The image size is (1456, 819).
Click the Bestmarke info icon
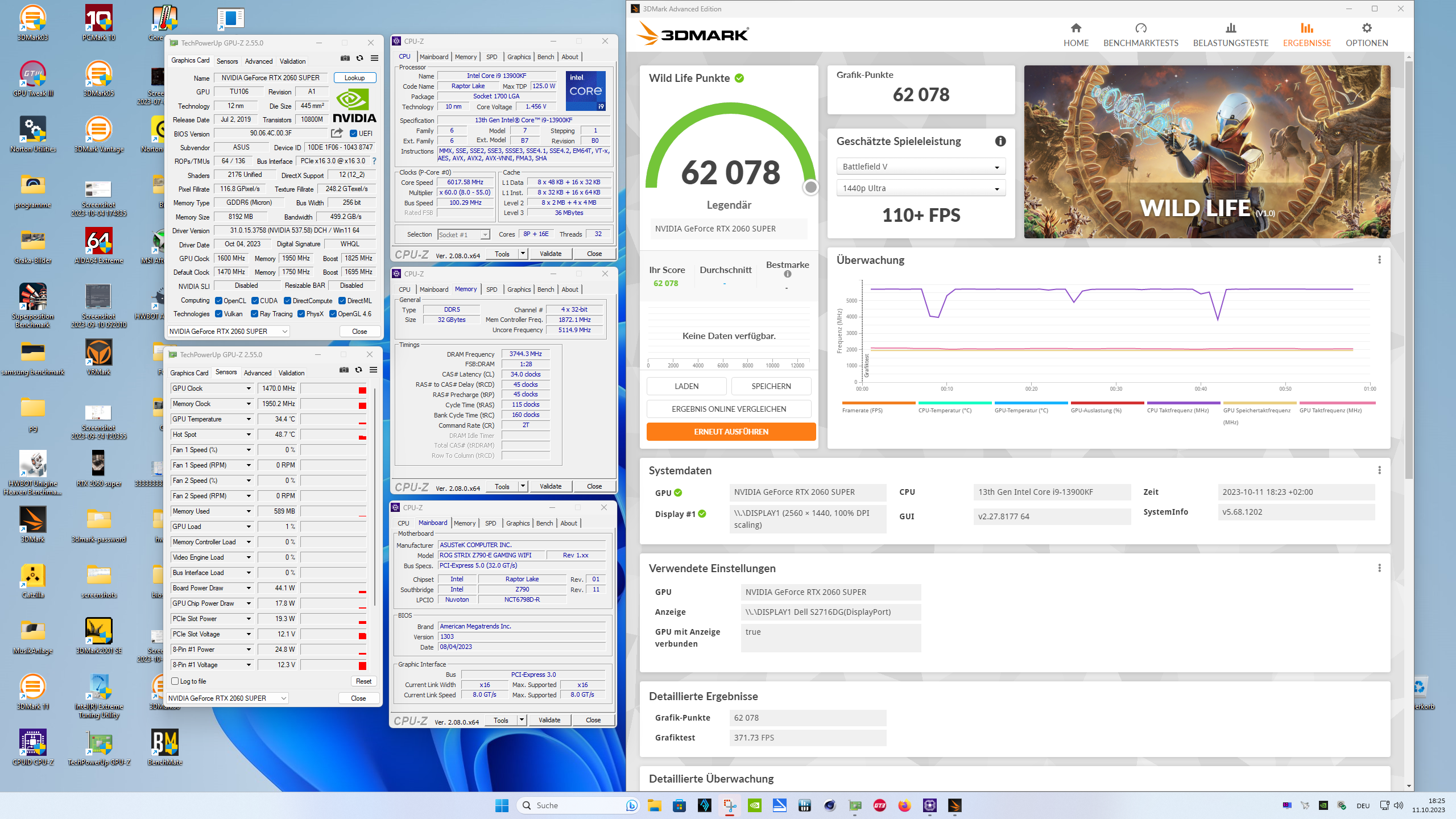[x=787, y=274]
